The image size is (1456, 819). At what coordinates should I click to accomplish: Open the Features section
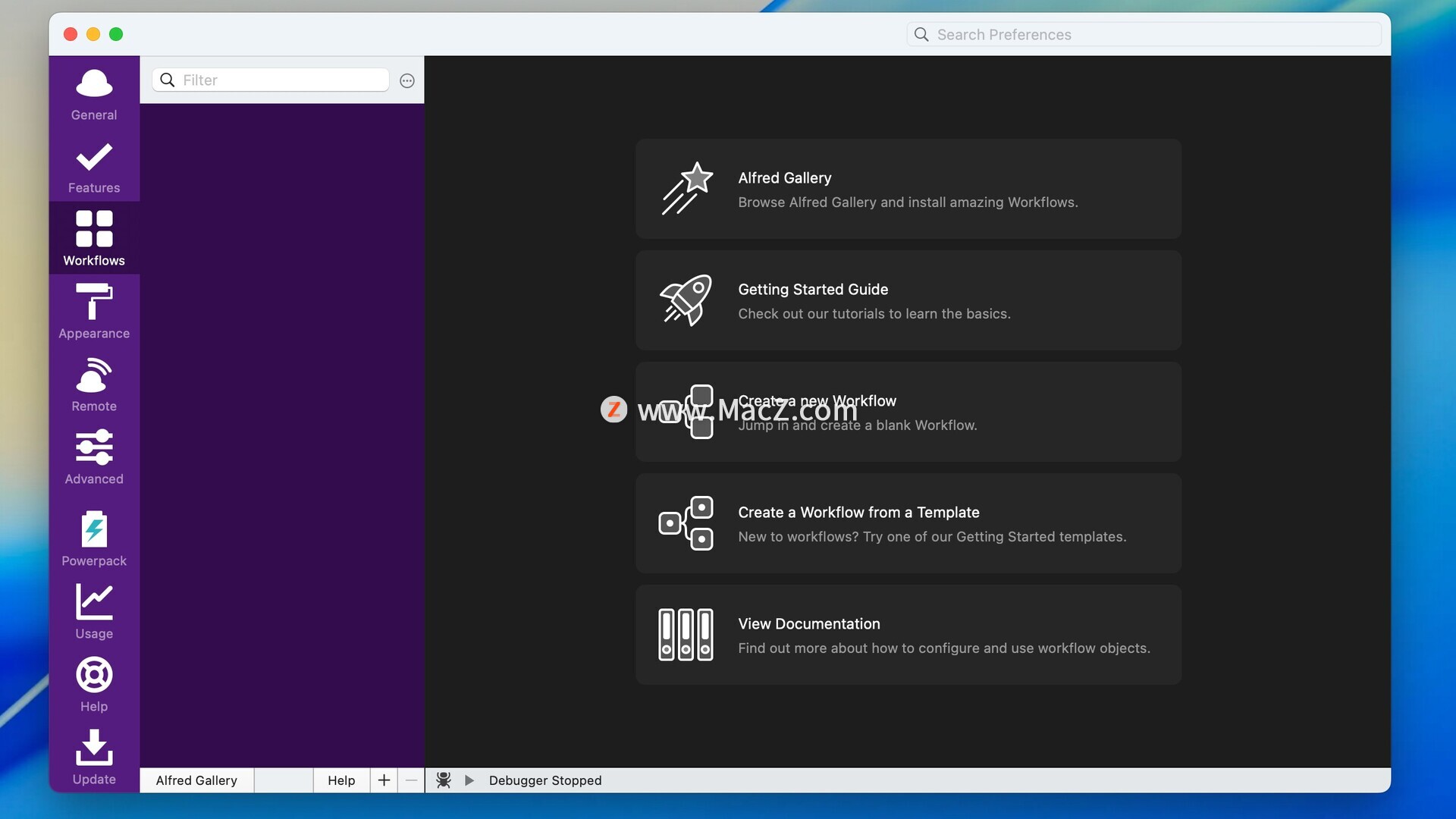(x=94, y=167)
